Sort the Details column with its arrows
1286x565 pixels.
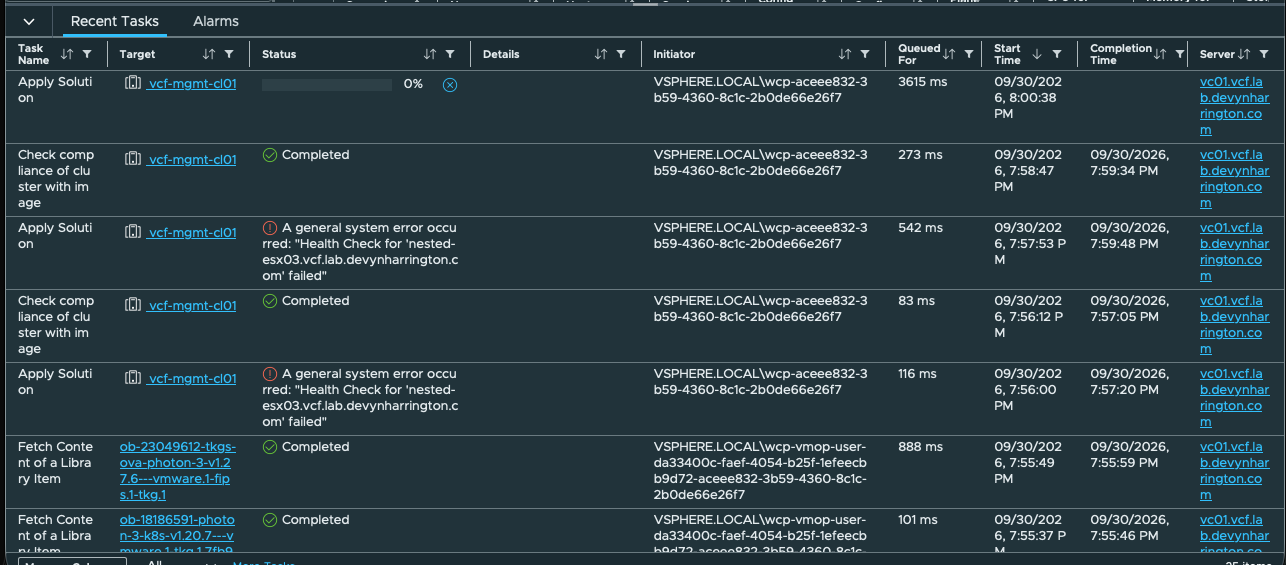(x=601, y=54)
